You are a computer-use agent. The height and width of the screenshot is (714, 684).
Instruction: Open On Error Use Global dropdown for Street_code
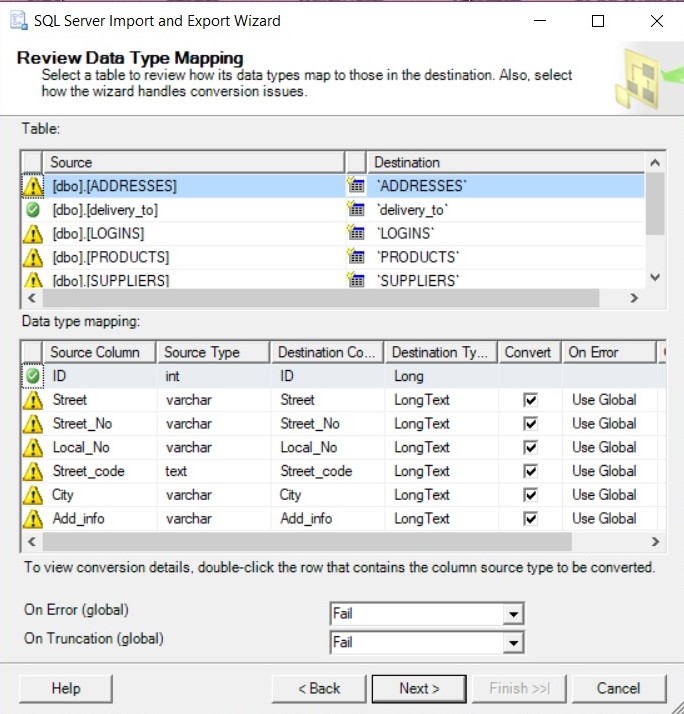(609, 471)
